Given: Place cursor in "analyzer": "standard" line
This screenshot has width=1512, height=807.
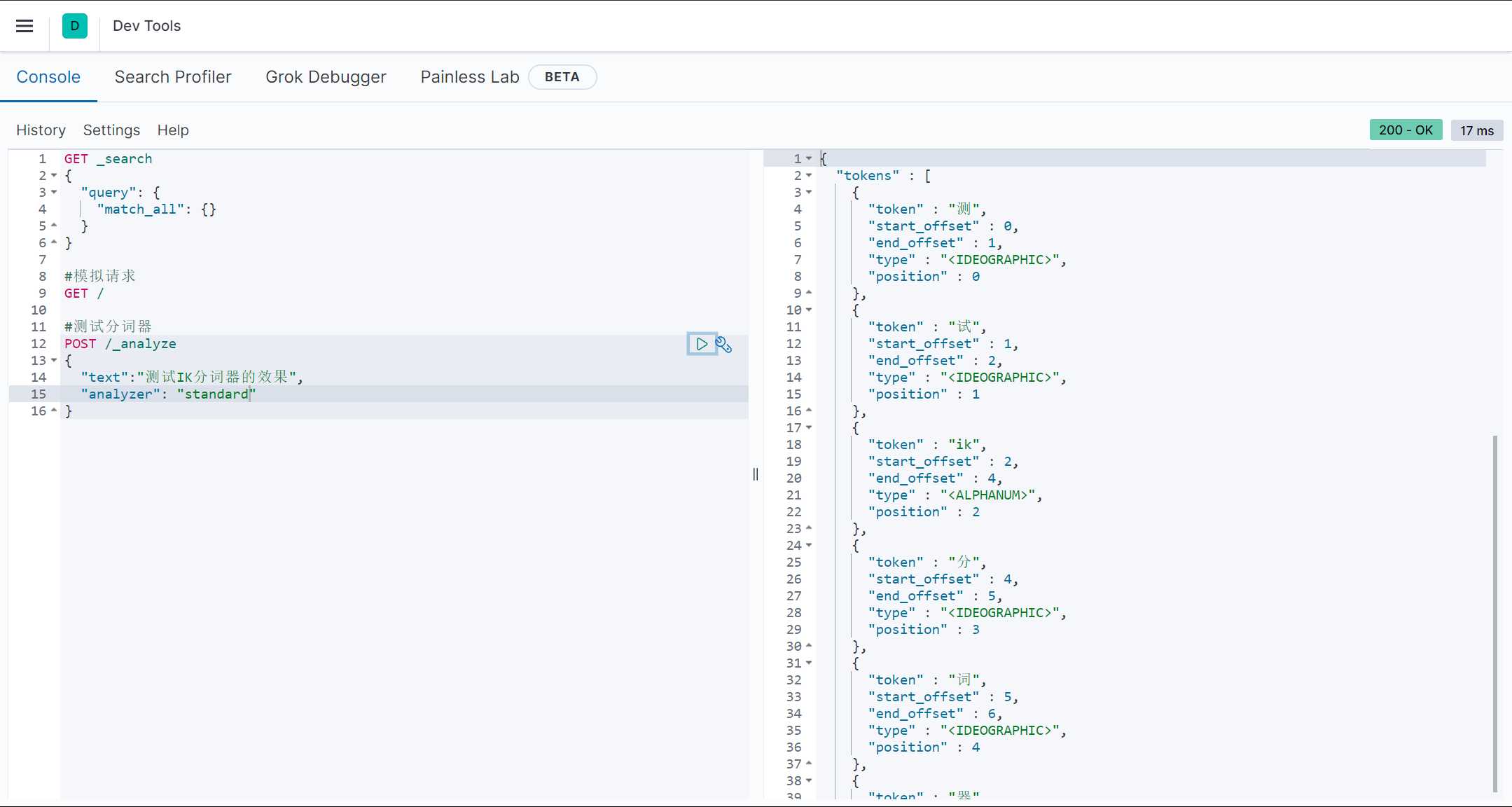Looking at the screenshot, I should (x=168, y=394).
